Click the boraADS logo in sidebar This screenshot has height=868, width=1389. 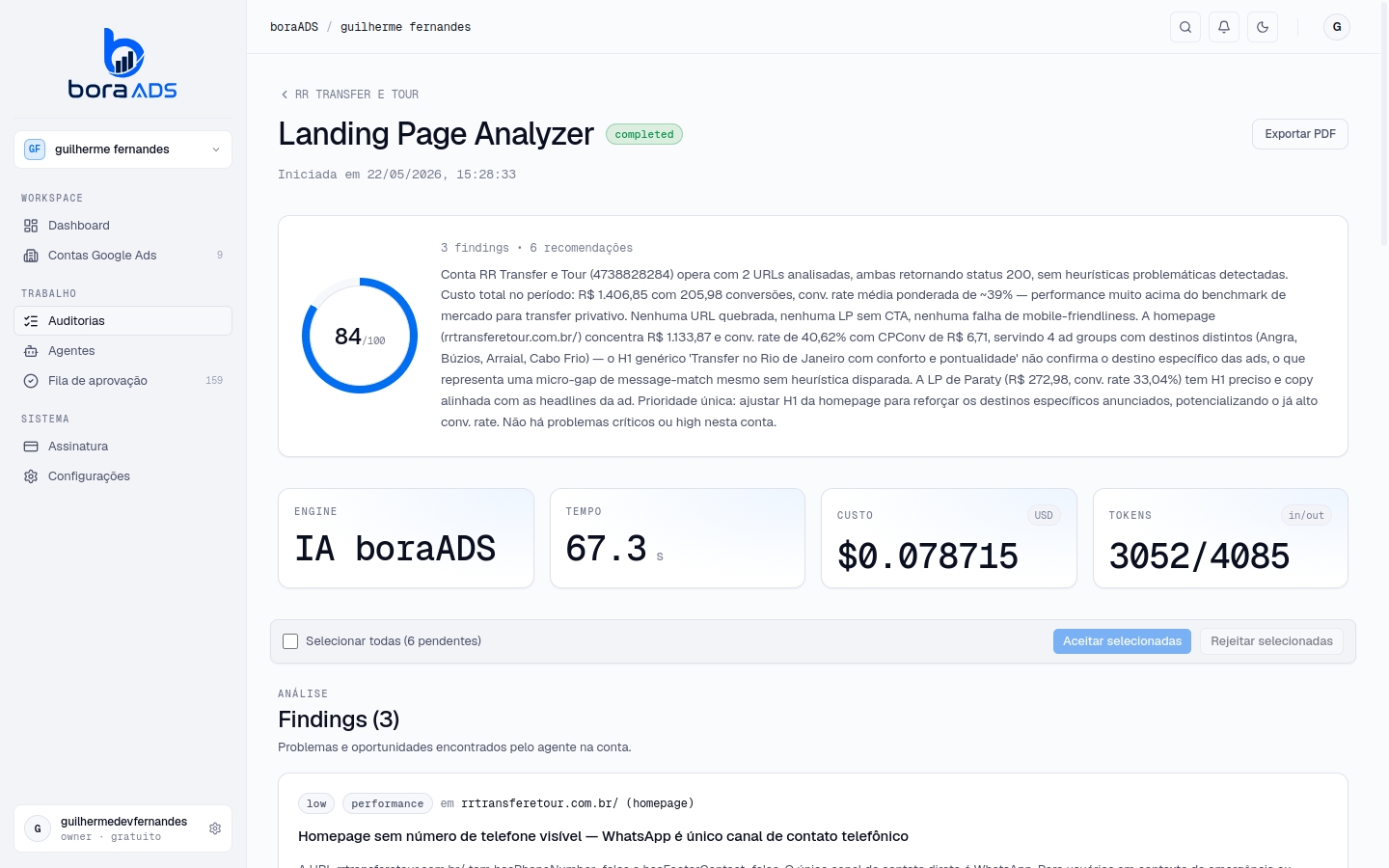pos(123,64)
